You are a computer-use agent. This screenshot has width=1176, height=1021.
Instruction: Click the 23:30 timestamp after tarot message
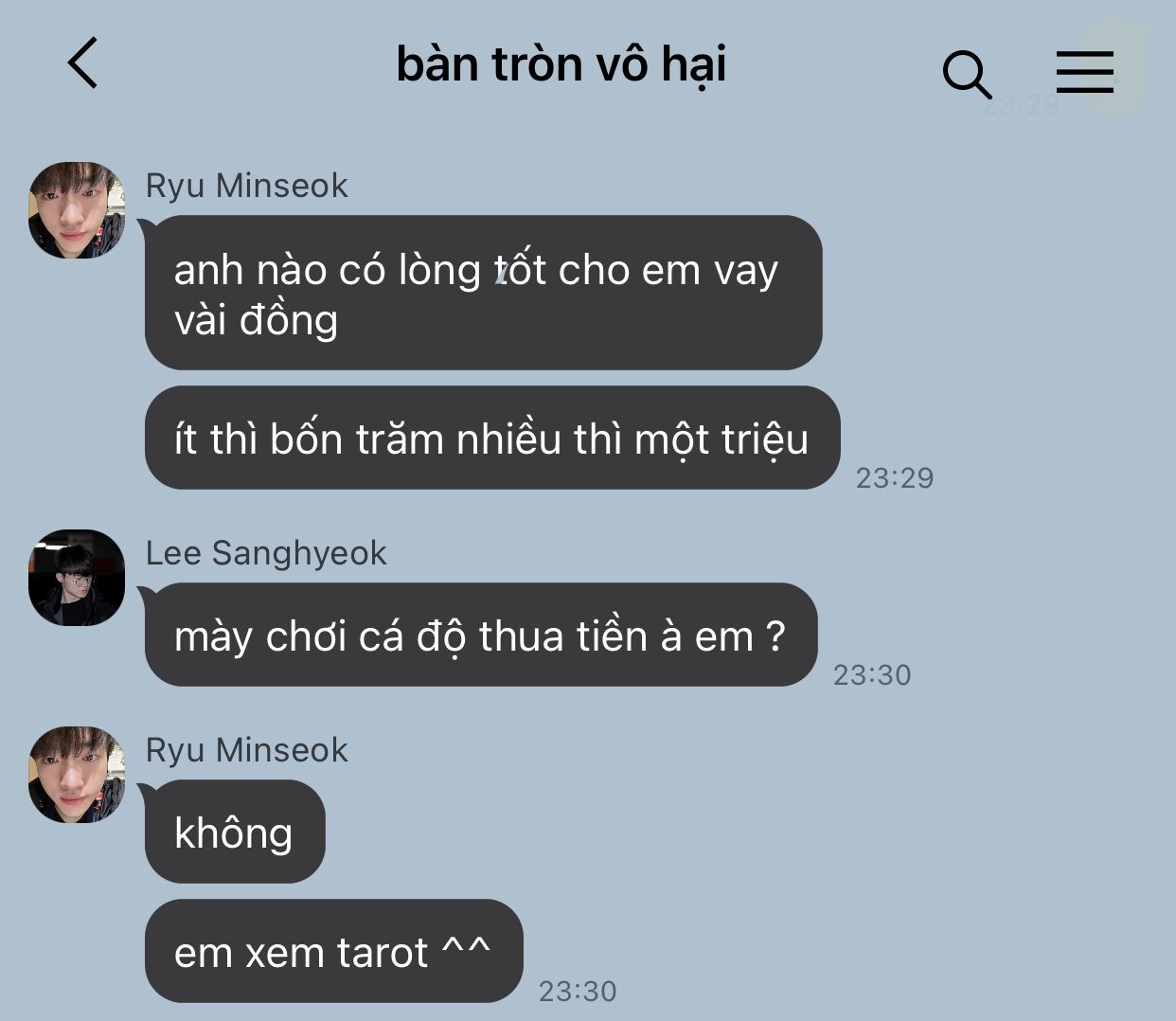coord(578,992)
